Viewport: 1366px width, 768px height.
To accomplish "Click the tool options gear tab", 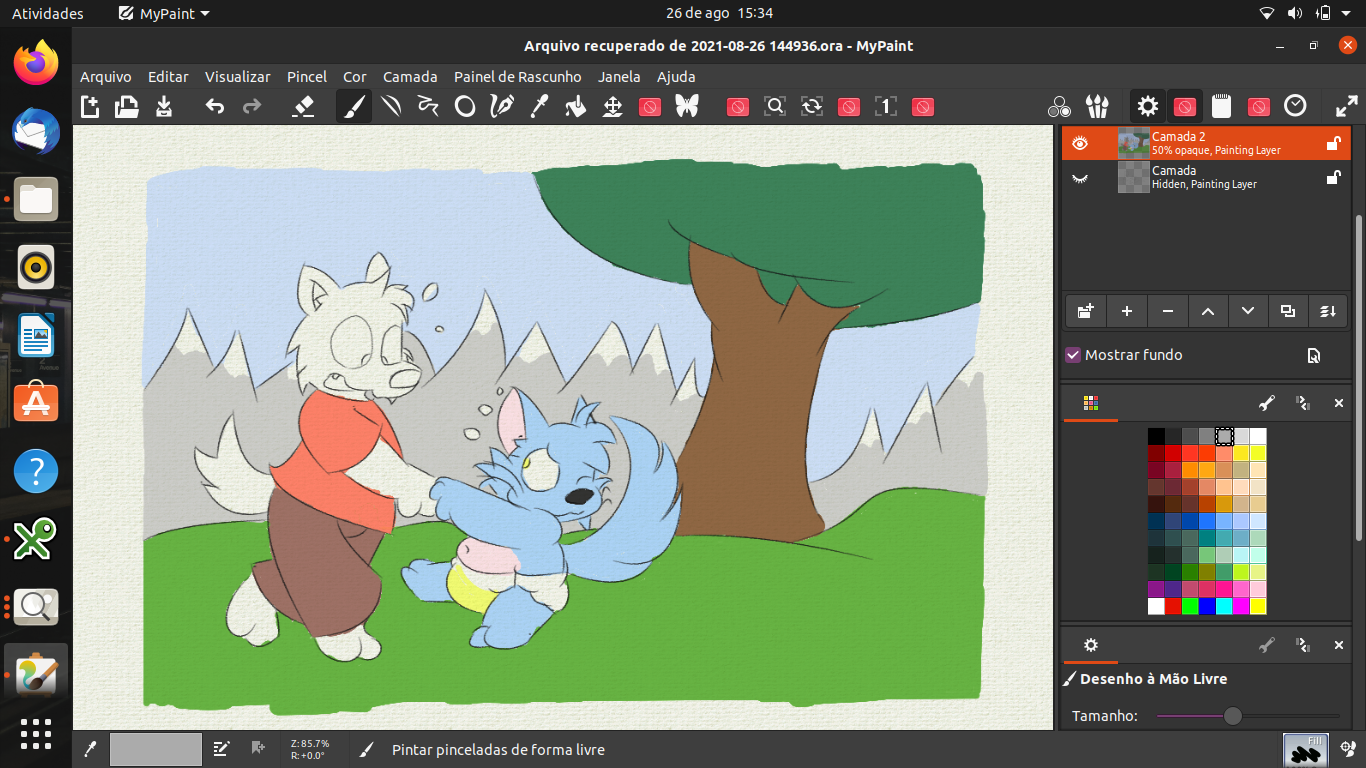I will click(x=1091, y=645).
